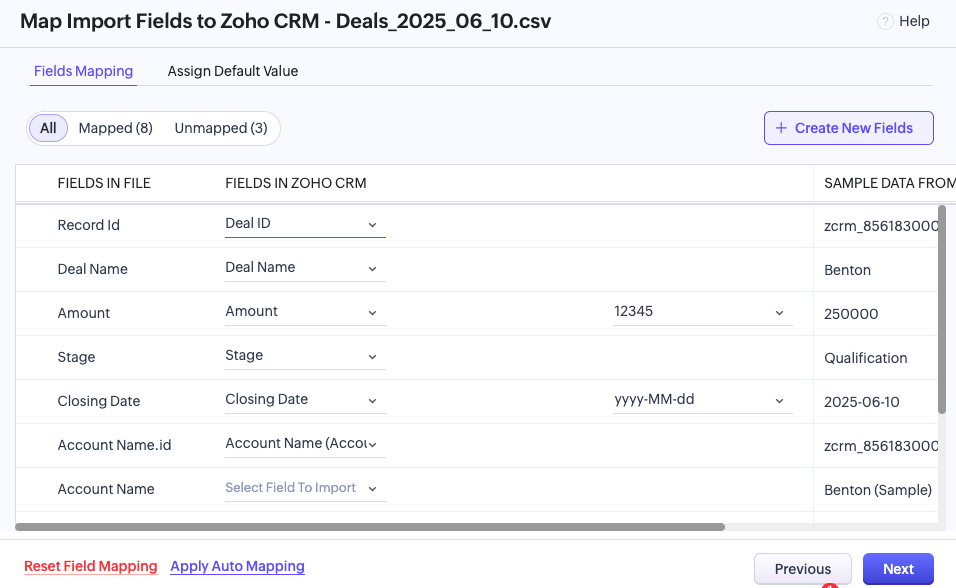The width and height of the screenshot is (956, 588).
Task: Click the FIELDS IN FILE column header
Action: point(104,184)
